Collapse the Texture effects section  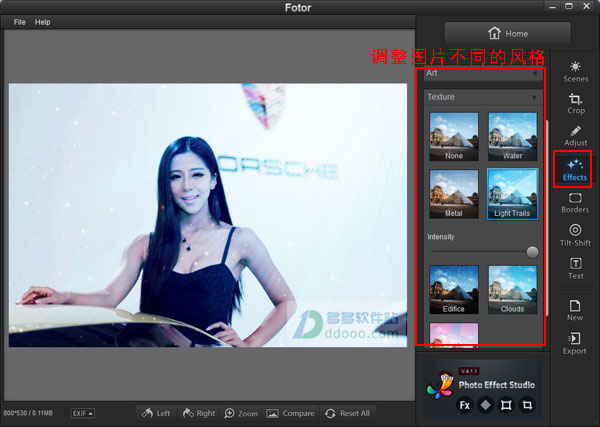coord(483,97)
